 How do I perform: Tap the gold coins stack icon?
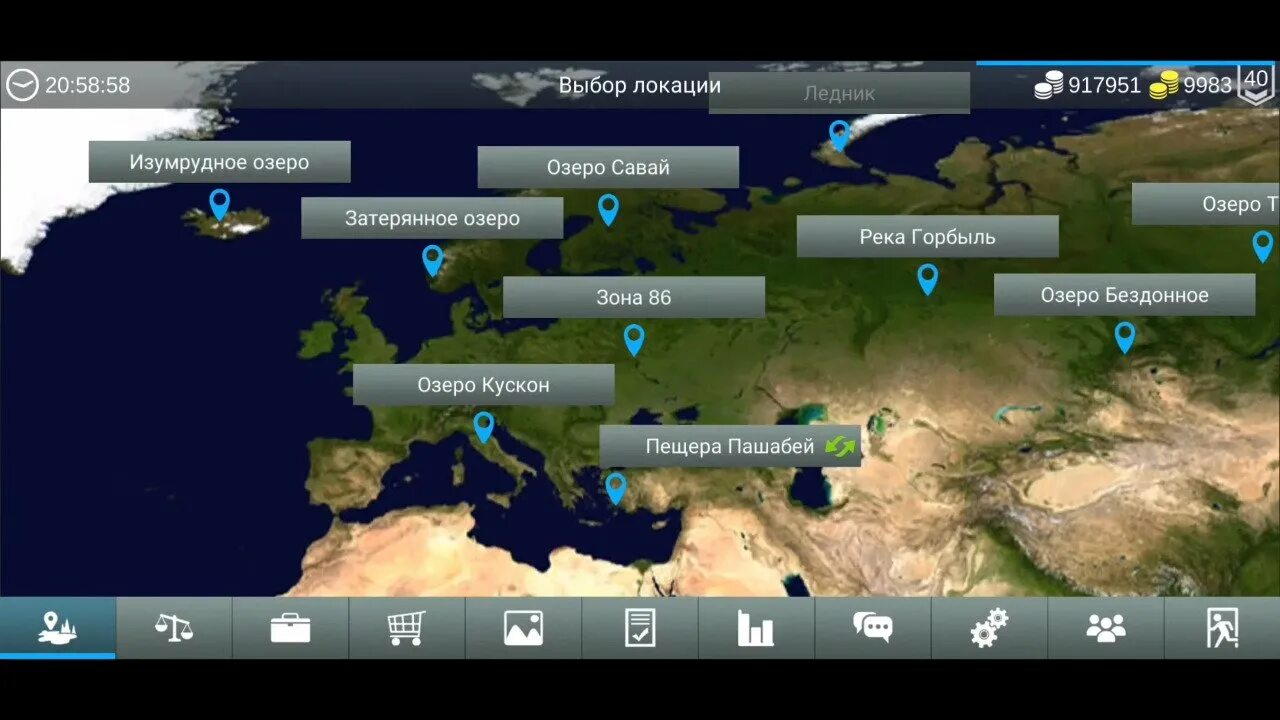(x=1164, y=86)
